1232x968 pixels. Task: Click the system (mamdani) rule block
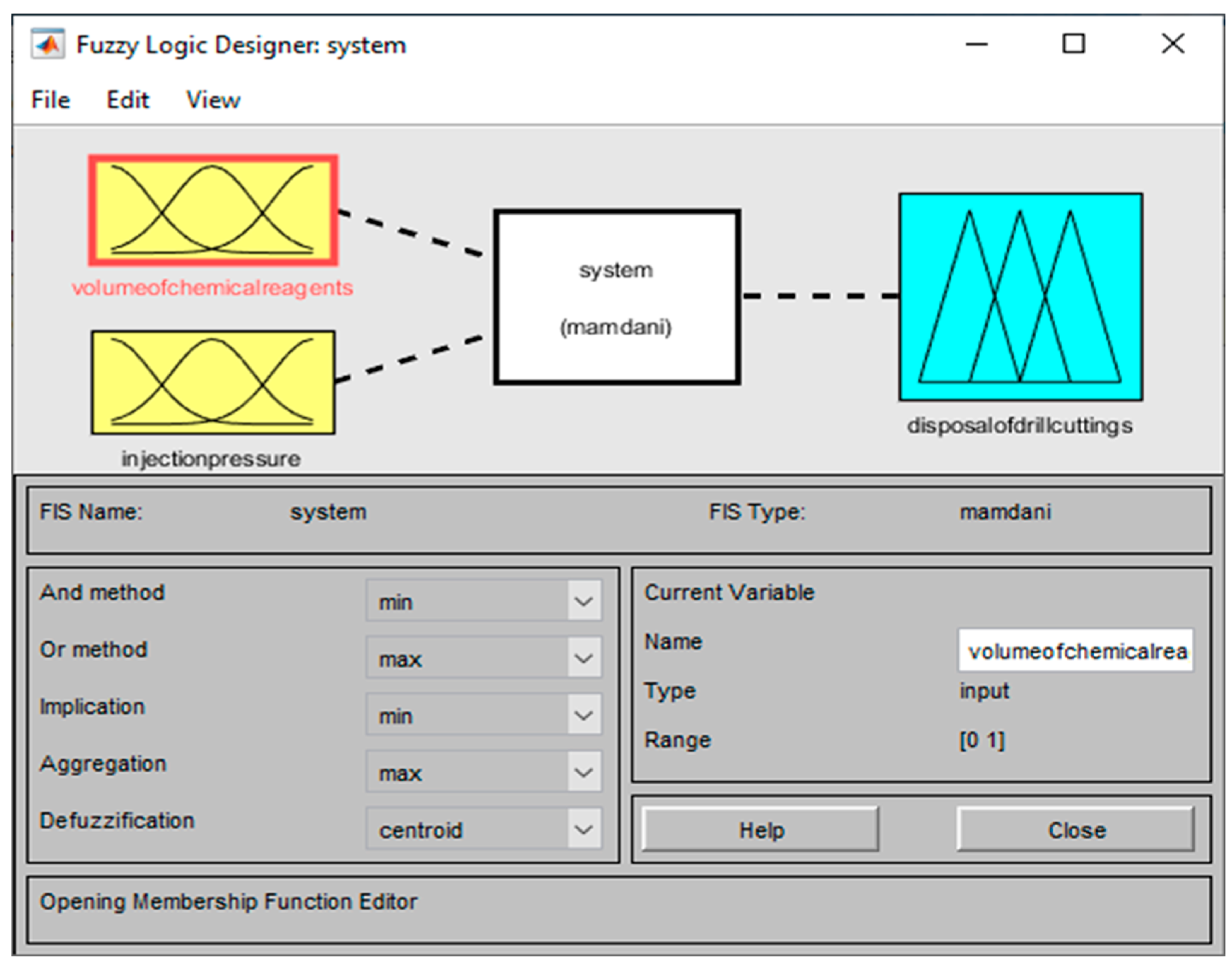(x=616, y=297)
